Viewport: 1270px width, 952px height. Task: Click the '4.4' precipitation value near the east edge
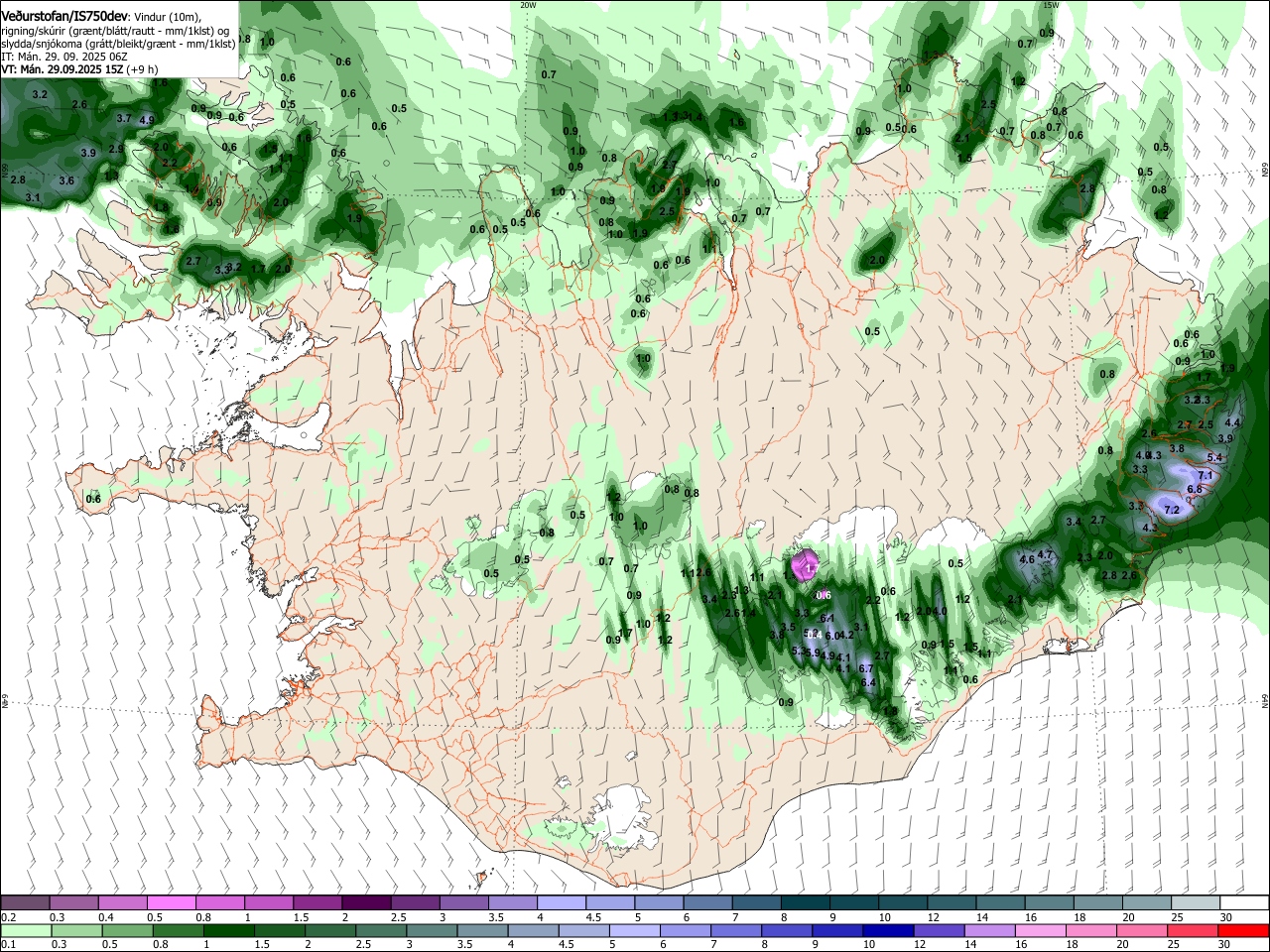coord(1232,422)
